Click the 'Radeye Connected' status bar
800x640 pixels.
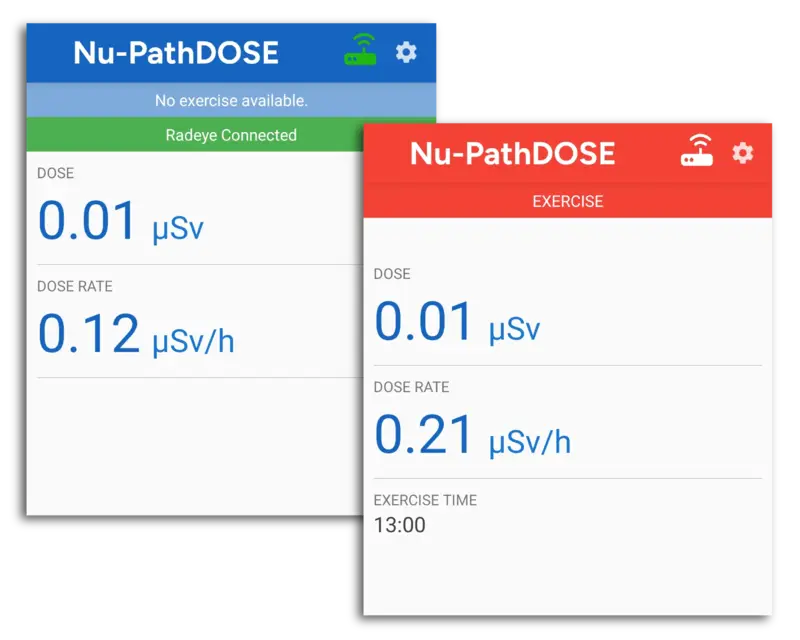231,135
